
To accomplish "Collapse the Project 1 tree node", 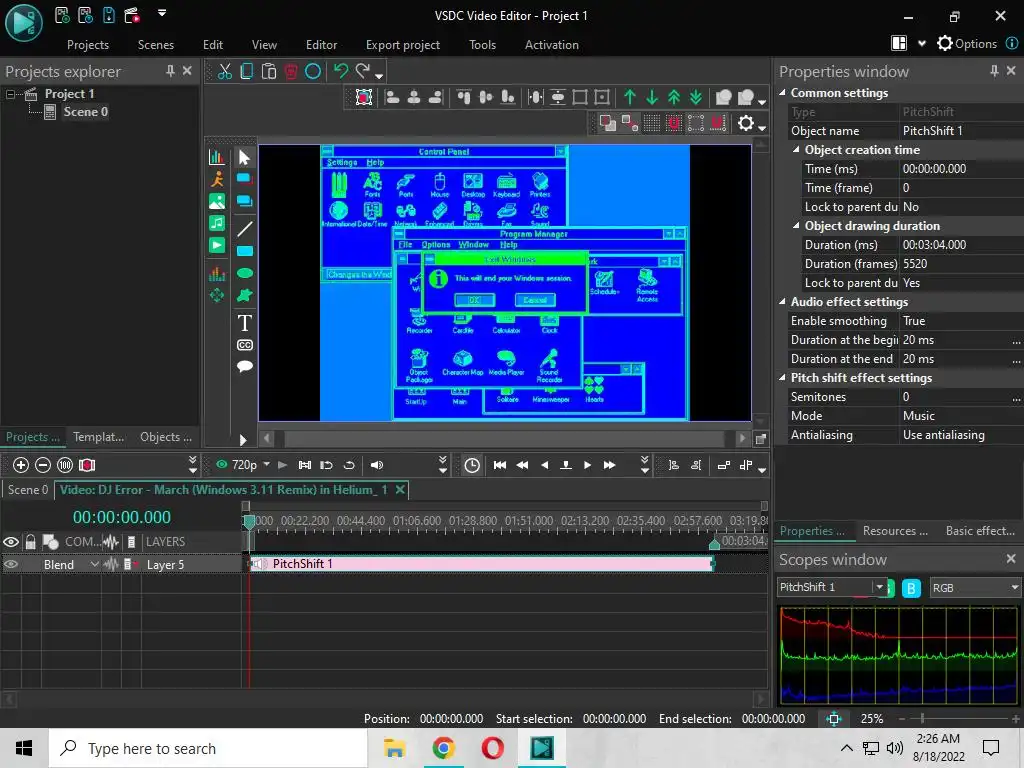I will [10, 94].
